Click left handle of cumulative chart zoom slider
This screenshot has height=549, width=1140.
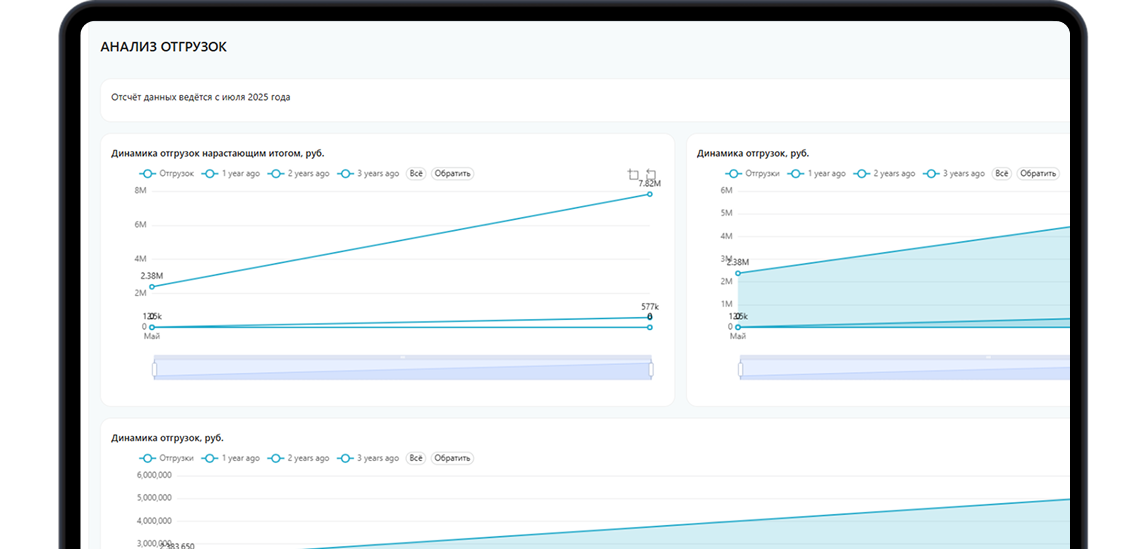coord(154,369)
